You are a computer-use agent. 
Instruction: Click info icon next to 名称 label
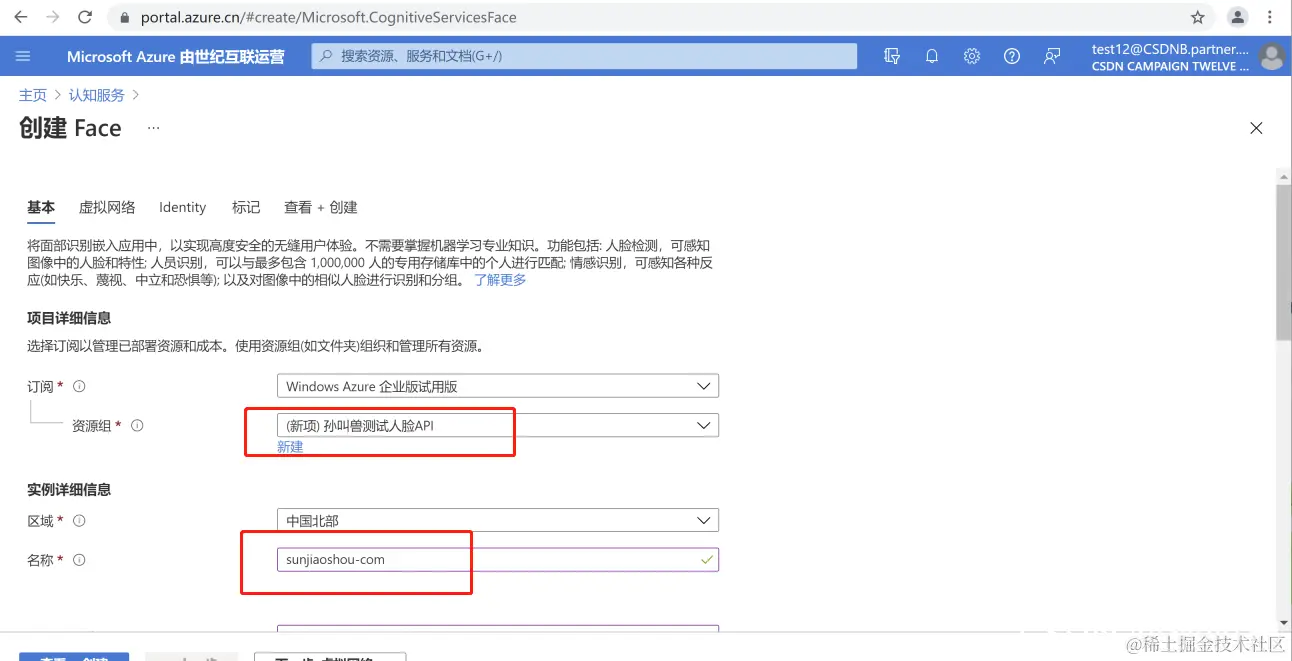point(79,560)
